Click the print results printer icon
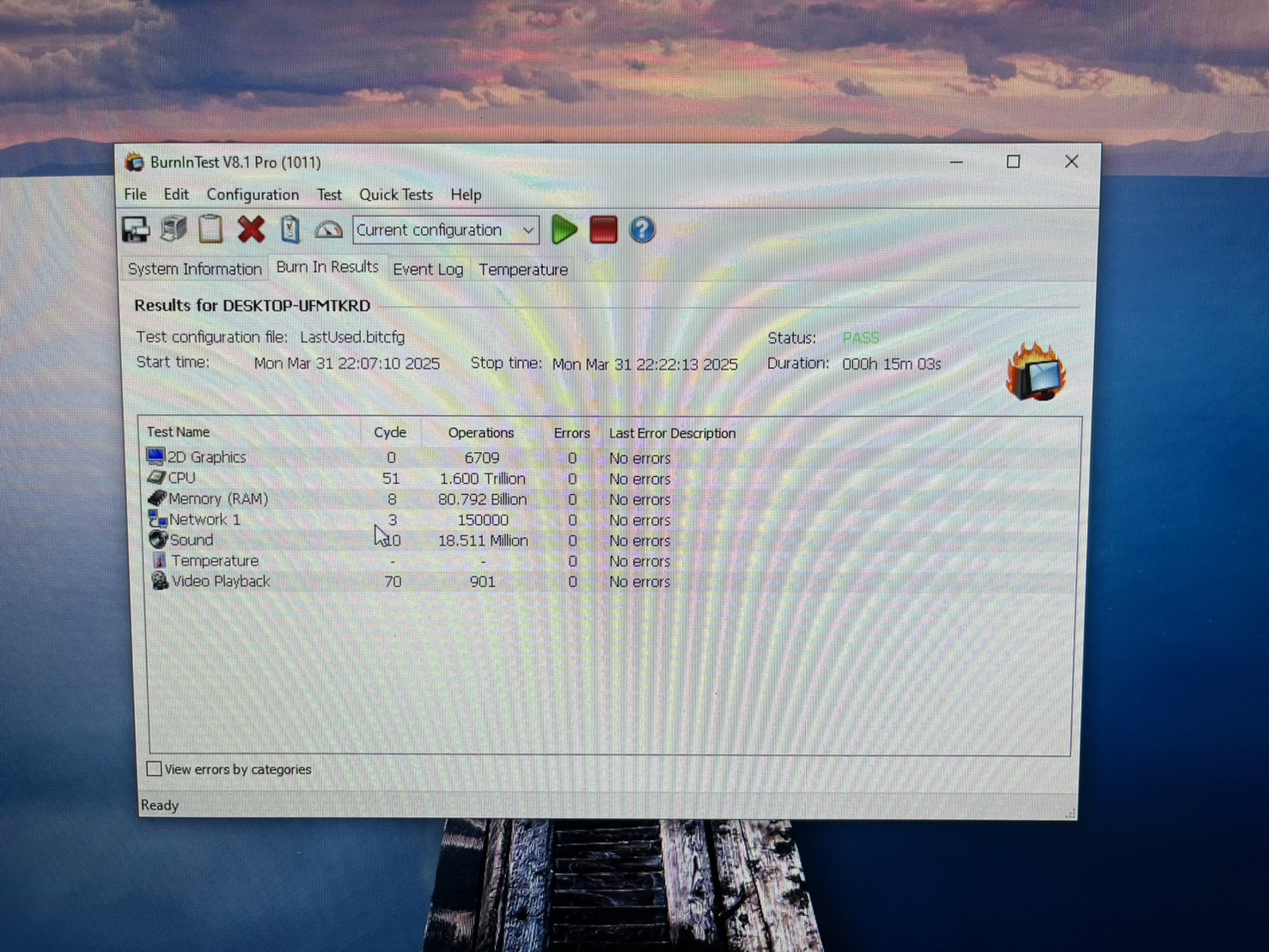Image resolution: width=1269 pixels, height=952 pixels. point(174,229)
